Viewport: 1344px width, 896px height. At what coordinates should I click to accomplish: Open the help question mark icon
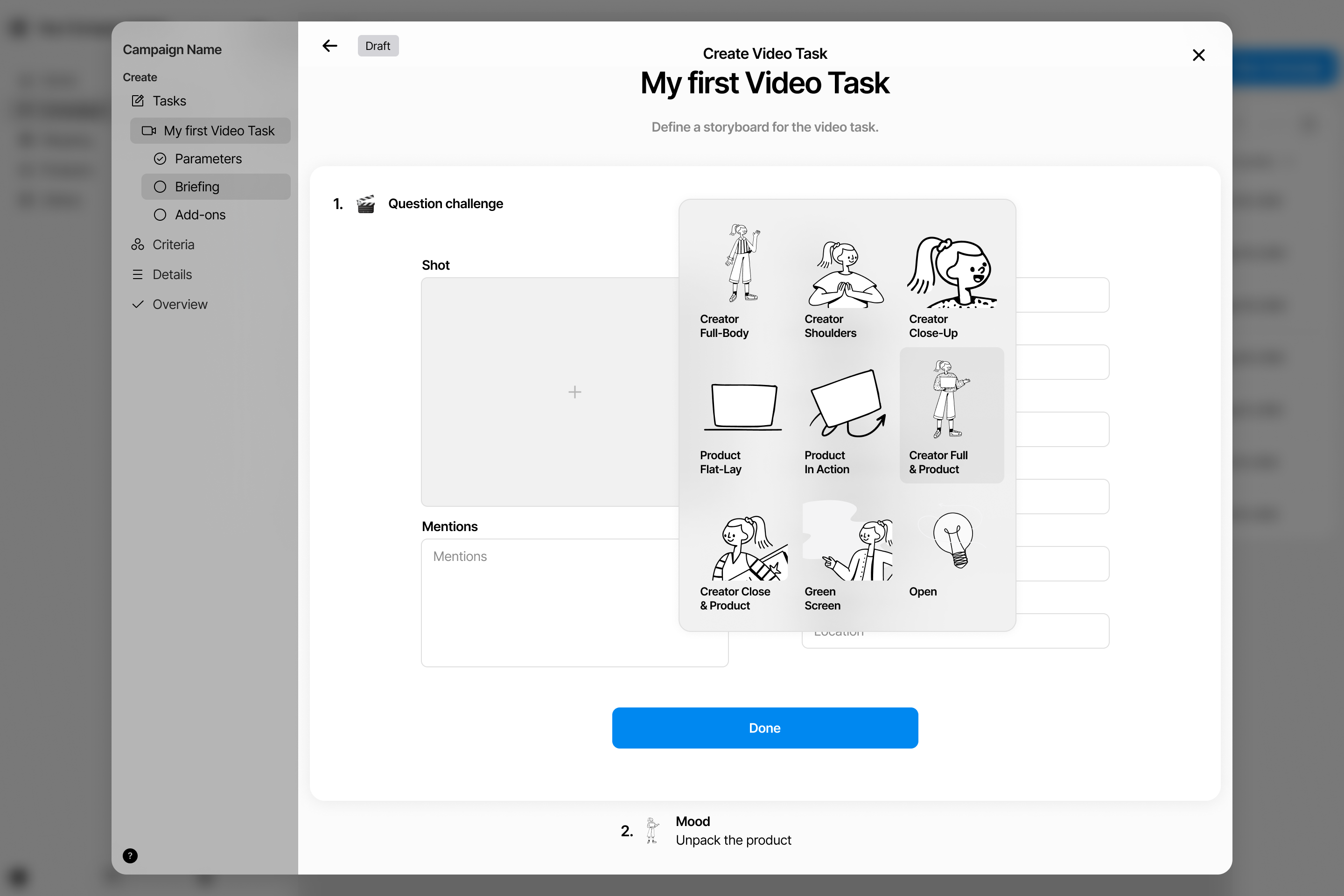point(130,855)
